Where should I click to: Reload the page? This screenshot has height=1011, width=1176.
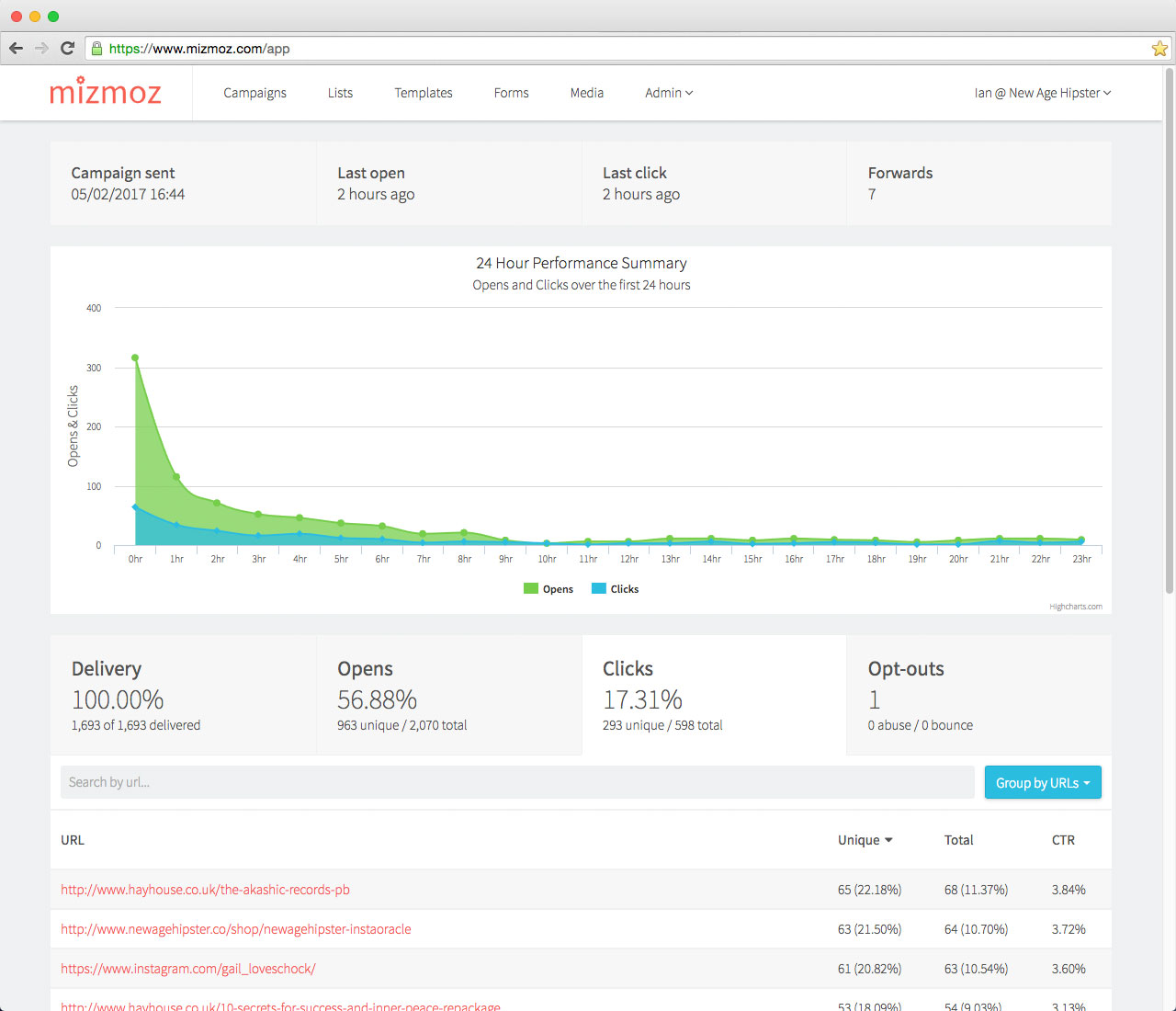click(x=67, y=48)
